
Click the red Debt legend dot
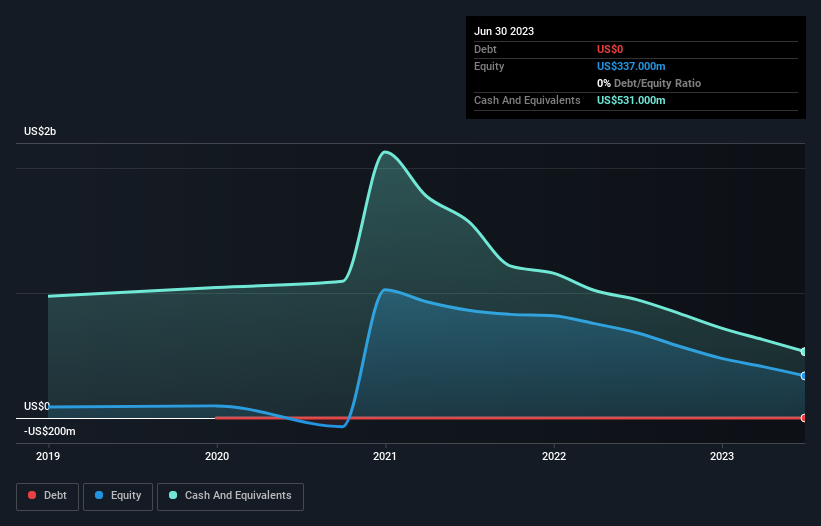[32, 495]
